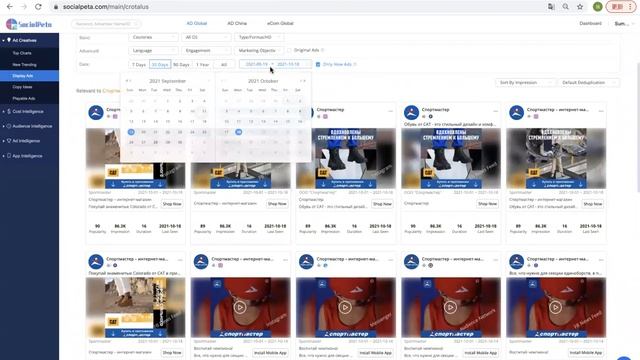The image size is (640, 360).
Task: Bookmark this page with the star icon
Action: 580,7
